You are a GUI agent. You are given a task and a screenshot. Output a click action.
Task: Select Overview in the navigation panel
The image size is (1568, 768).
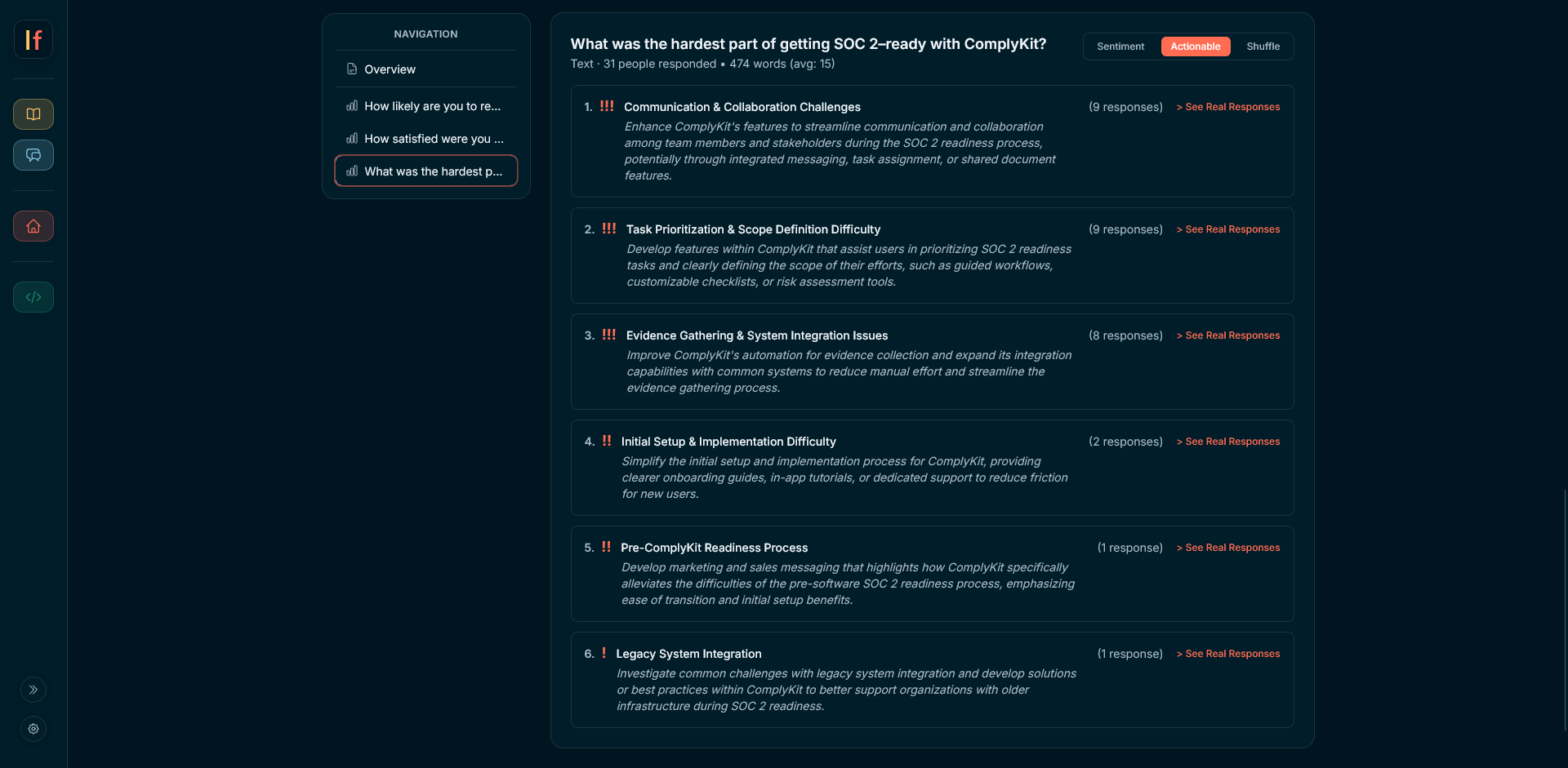pos(390,69)
